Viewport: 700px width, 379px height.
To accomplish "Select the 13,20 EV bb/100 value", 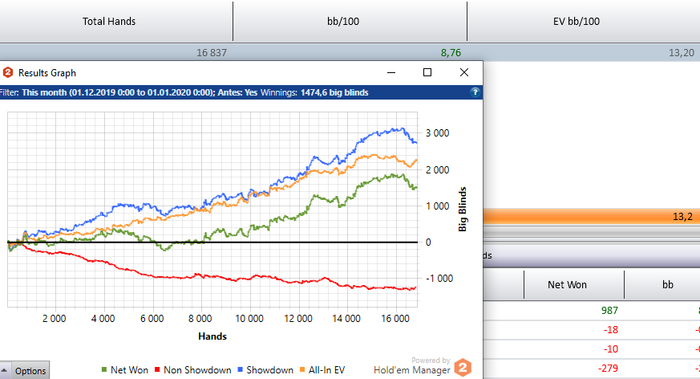I will 681,53.
